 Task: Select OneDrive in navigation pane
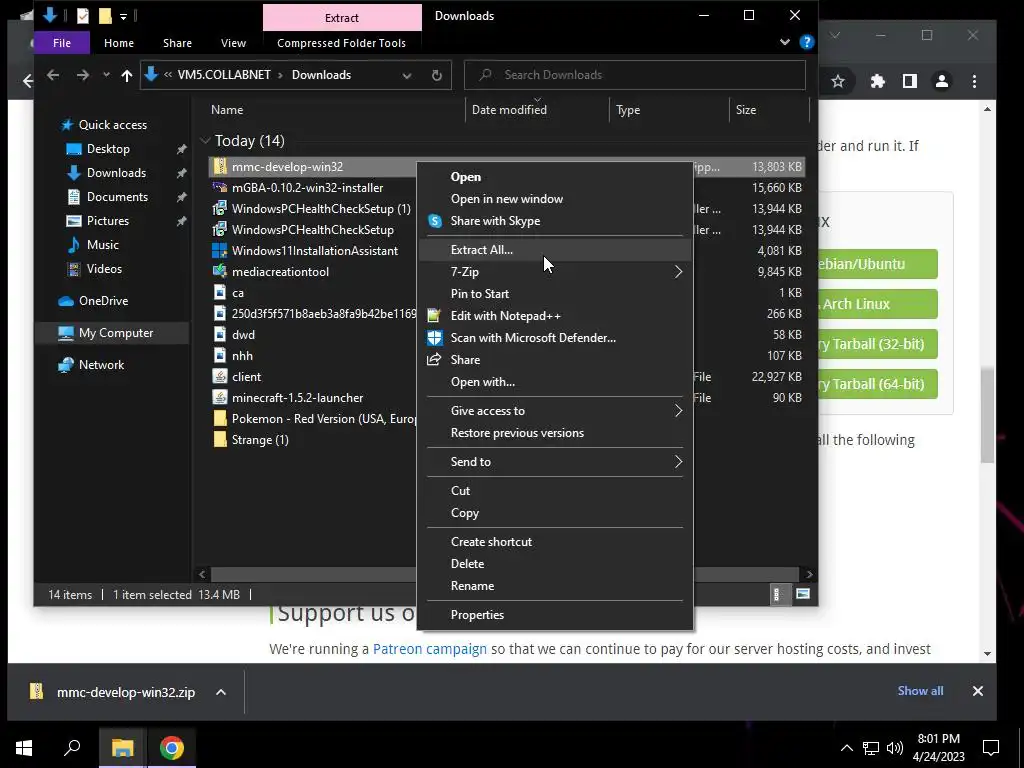tap(103, 301)
